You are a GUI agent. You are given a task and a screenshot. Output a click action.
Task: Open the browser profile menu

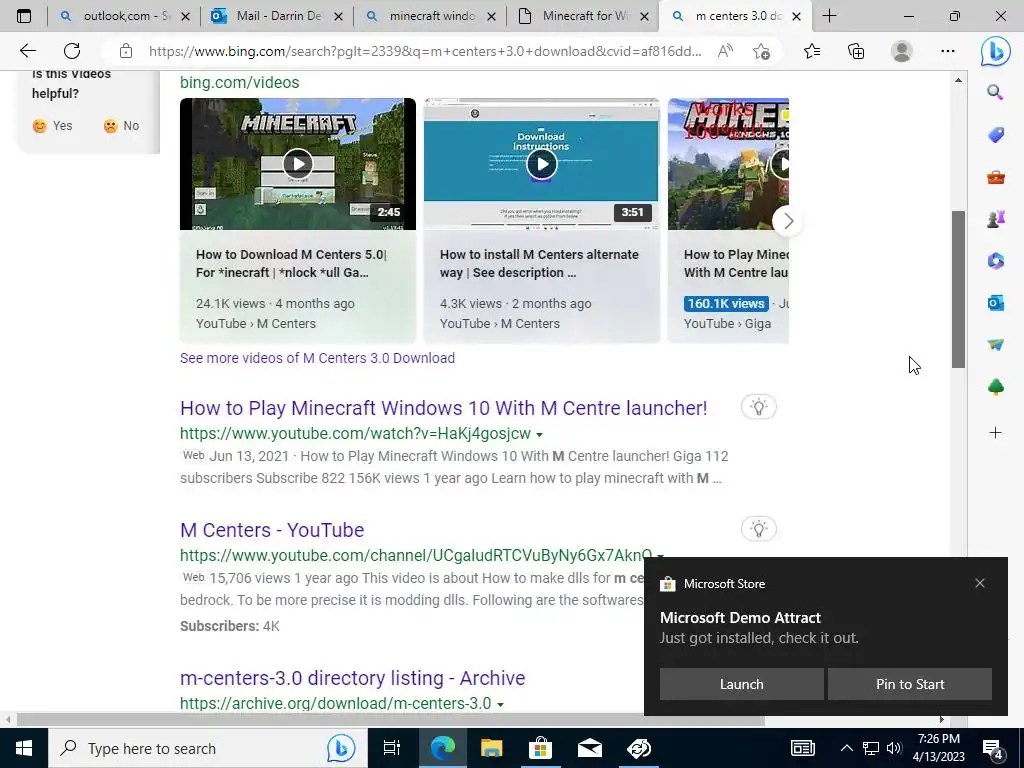[902, 51]
